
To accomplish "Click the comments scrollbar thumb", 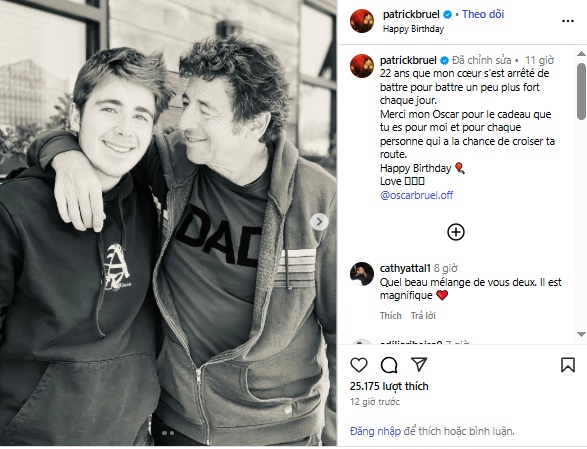I will (581, 91).
